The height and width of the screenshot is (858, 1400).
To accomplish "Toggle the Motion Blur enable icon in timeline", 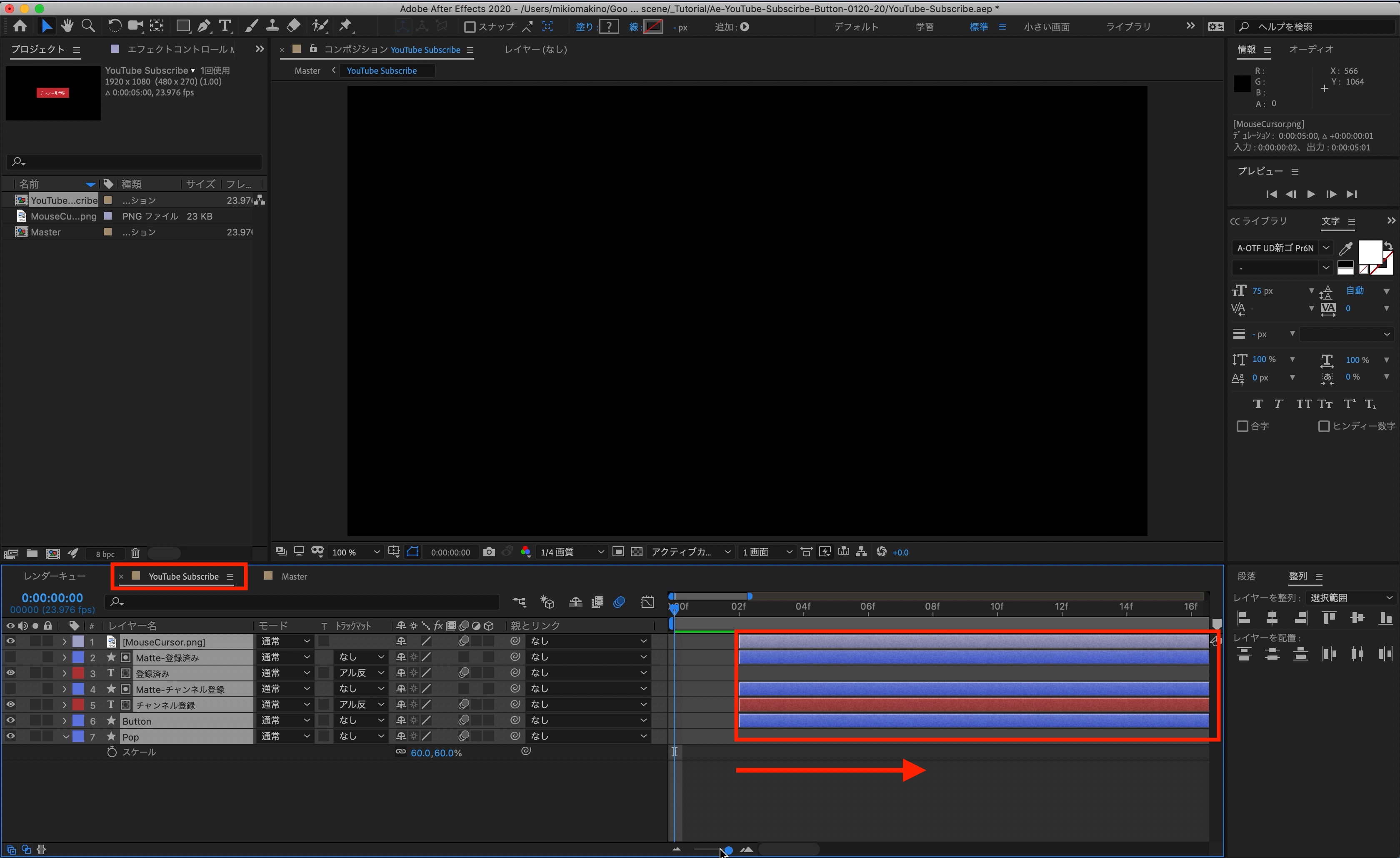I will (x=619, y=602).
